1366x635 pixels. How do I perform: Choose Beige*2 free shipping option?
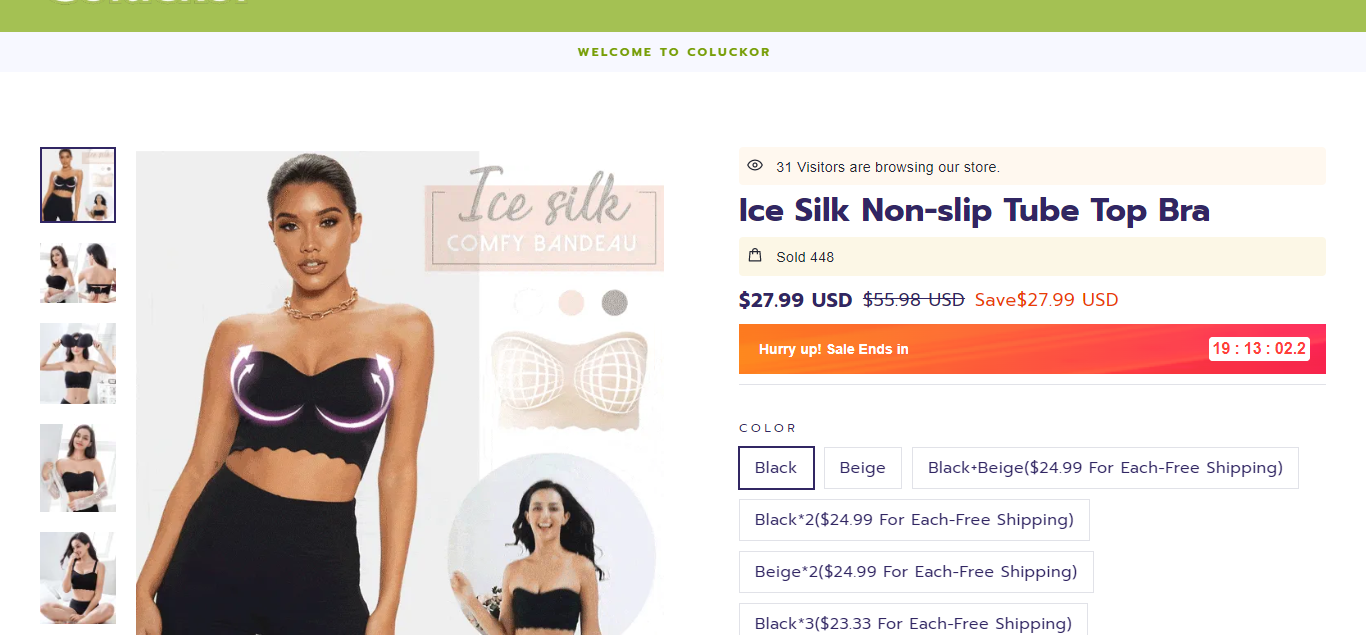(916, 572)
